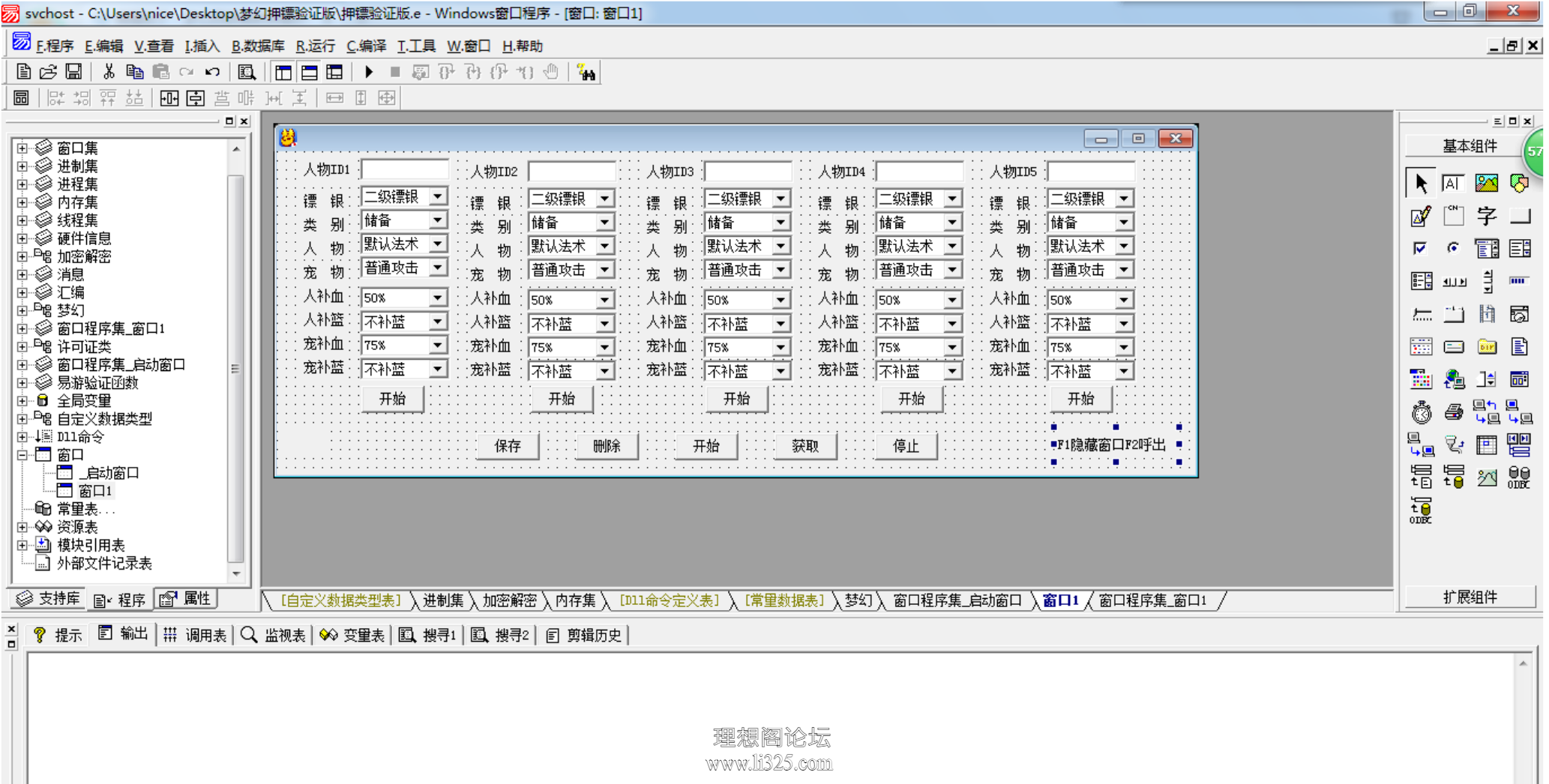Open the F.程序 menu

coord(55,46)
